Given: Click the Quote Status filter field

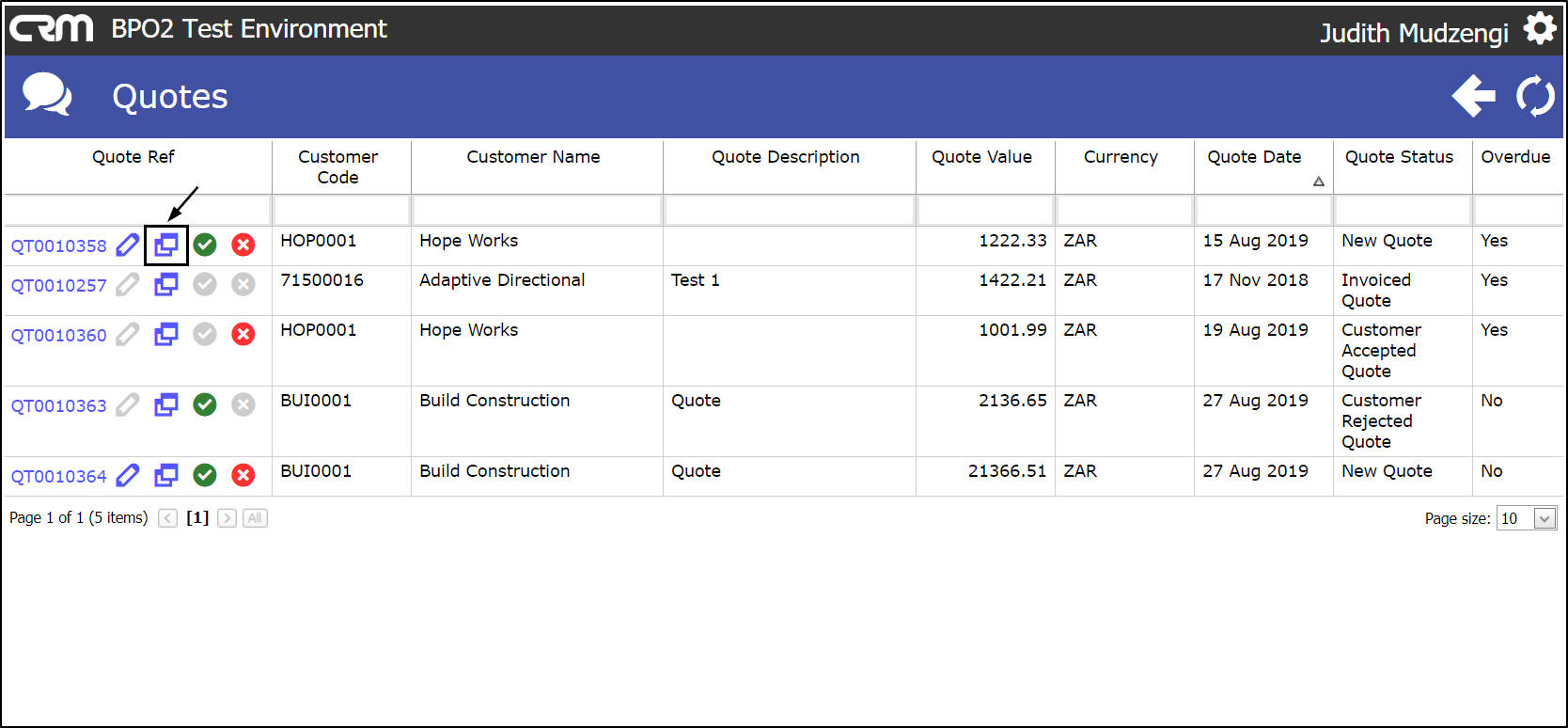Looking at the screenshot, I should (x=1402, y=211).
